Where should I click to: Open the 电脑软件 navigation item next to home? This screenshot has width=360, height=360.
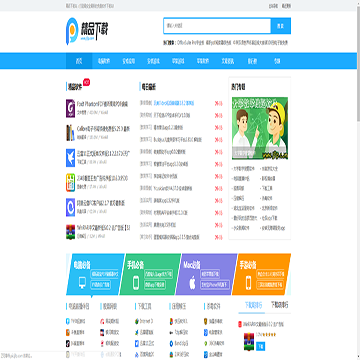[x=104, y=61]
